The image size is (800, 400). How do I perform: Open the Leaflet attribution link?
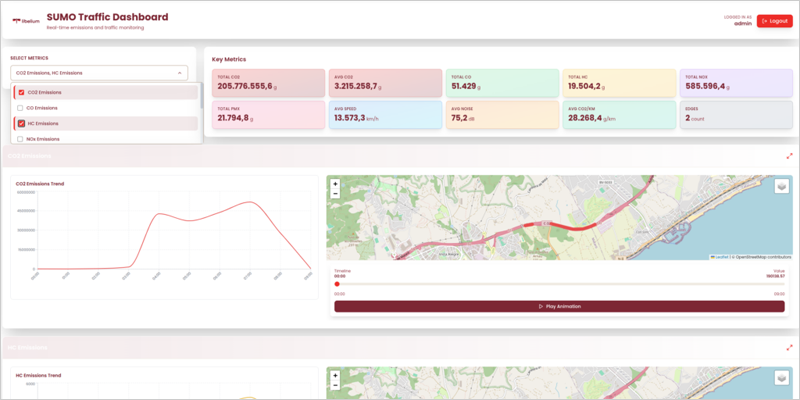[719, 257]
